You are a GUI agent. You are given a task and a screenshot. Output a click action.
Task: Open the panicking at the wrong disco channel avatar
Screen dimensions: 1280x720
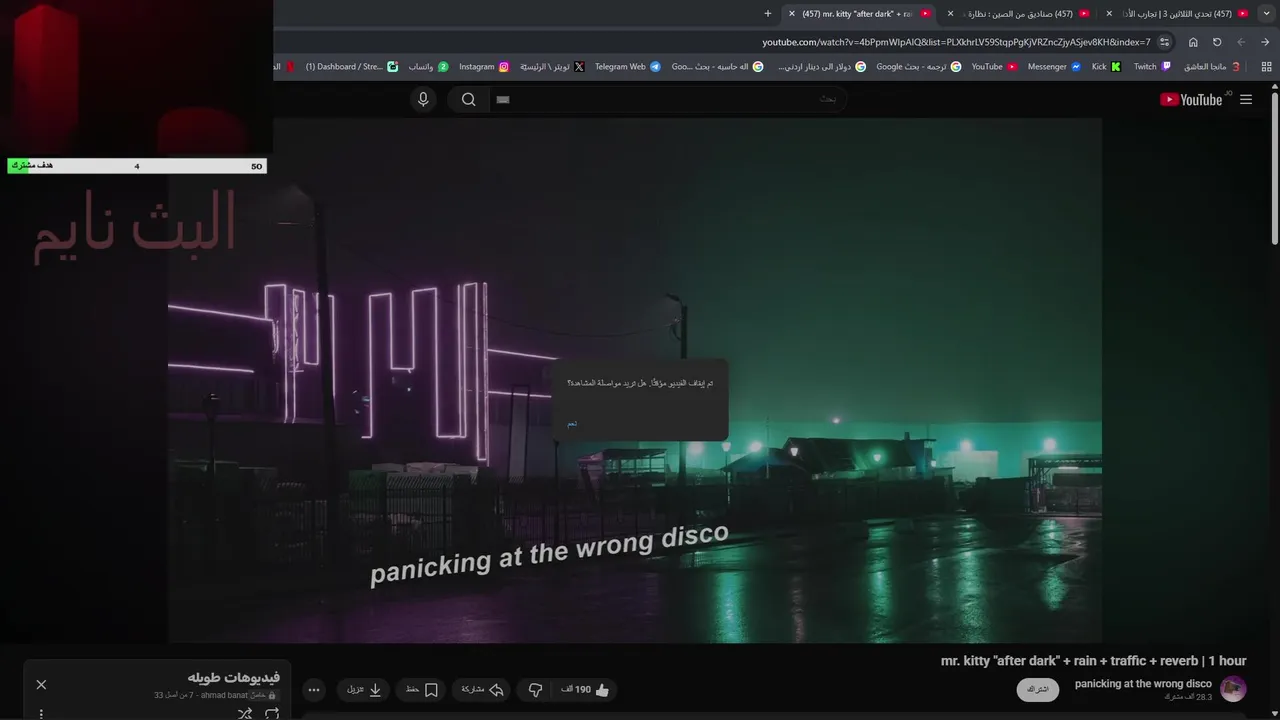click(x=1233, y=689)
